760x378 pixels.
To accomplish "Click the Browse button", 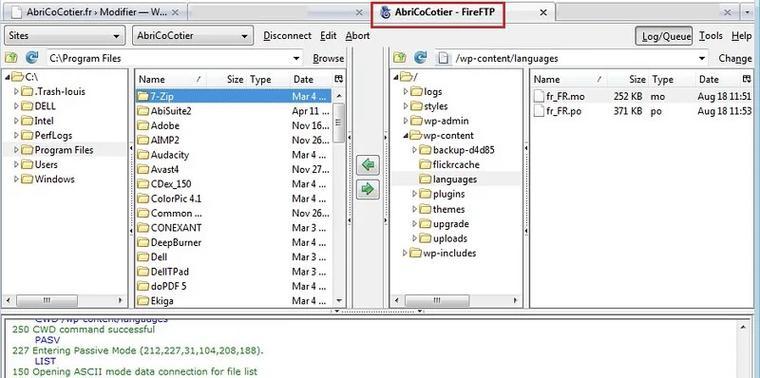I will click(x=328, y=59).
